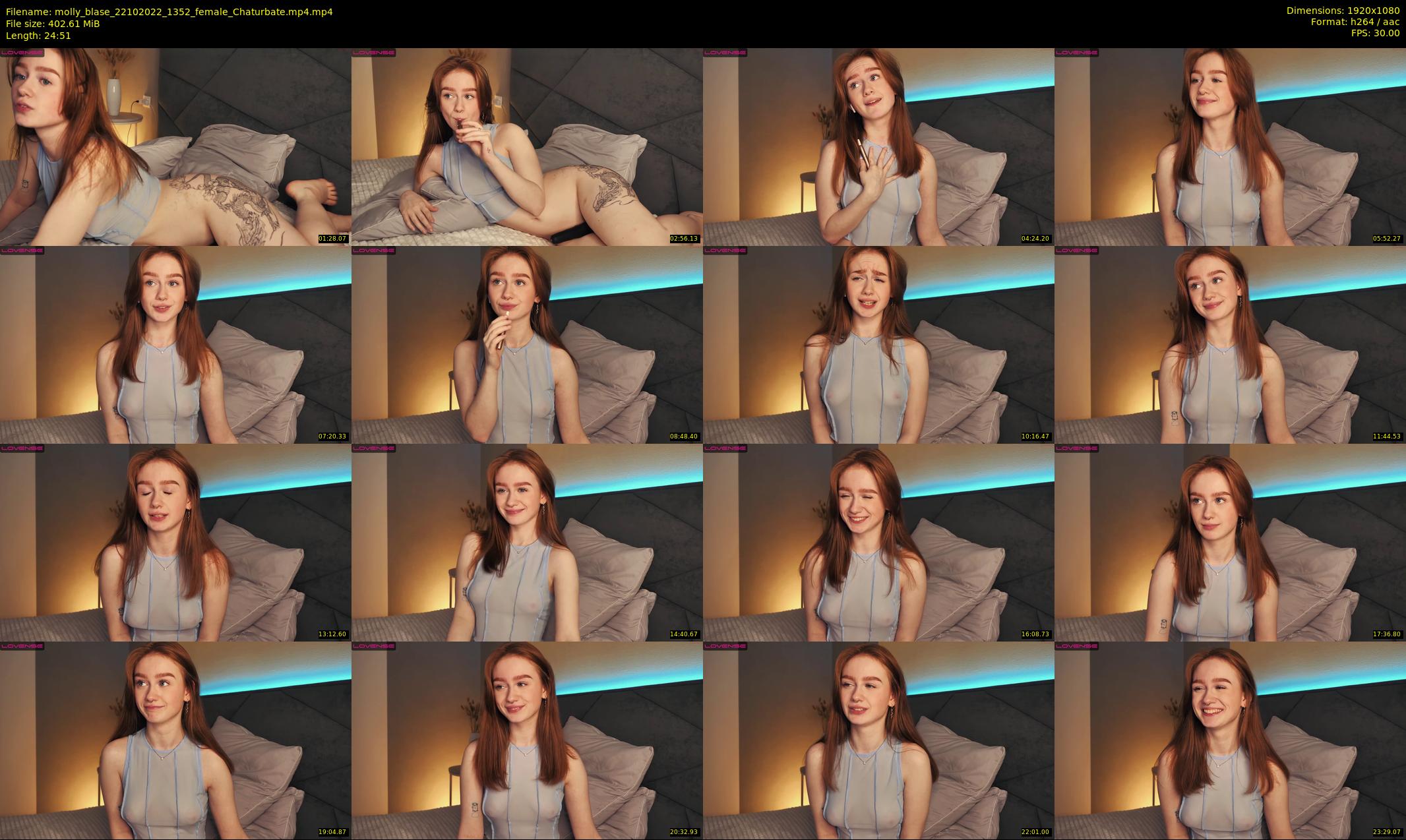Select the 07:20.33 thumbnail

175,344
